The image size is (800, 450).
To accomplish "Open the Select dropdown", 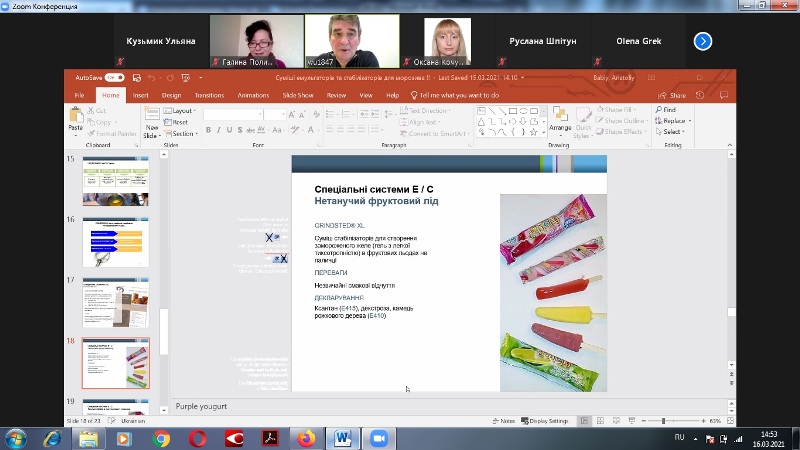I will click(x=669, y=132).
